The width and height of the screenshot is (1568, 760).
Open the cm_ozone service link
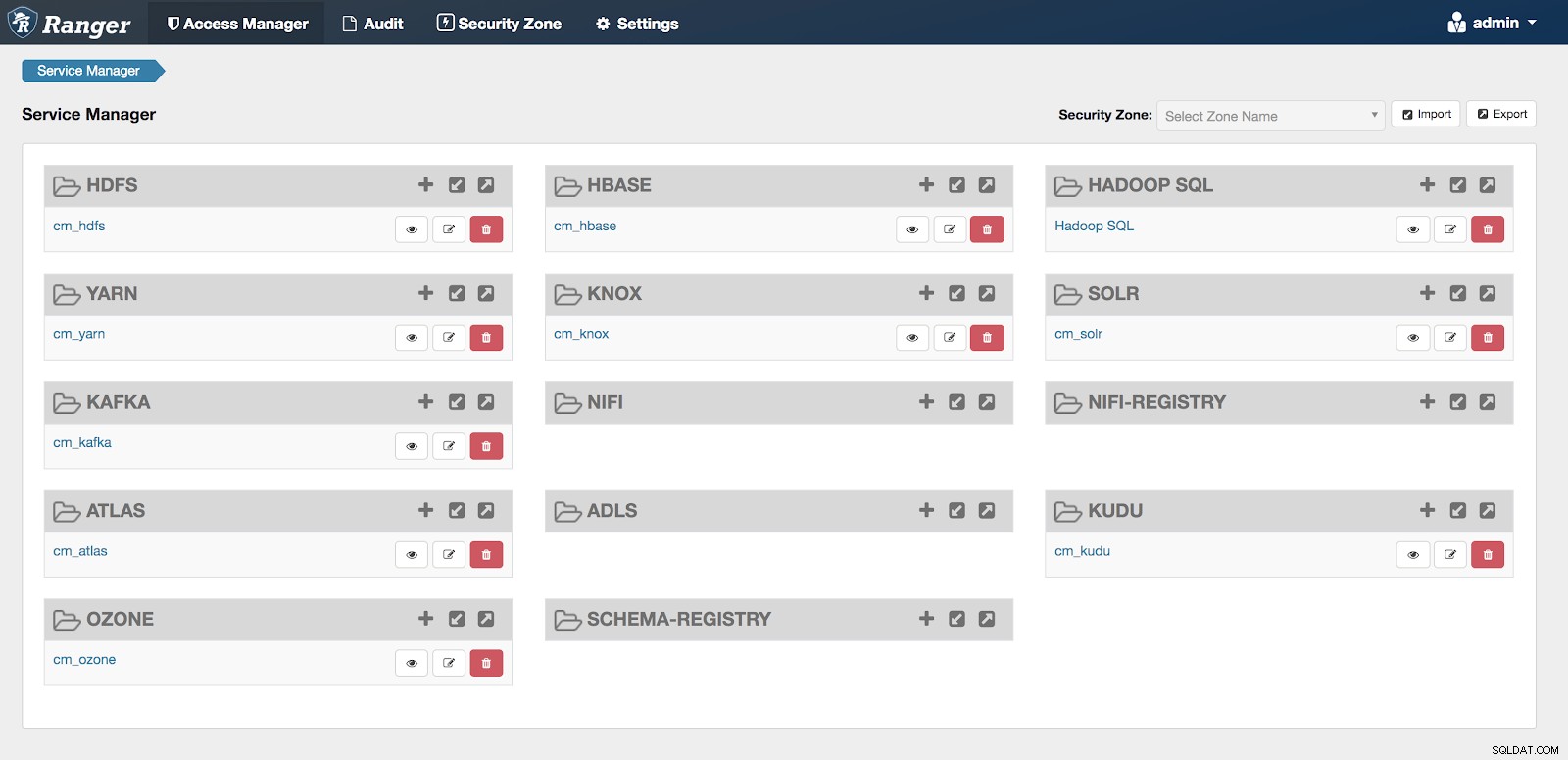[x=84, y=660]
